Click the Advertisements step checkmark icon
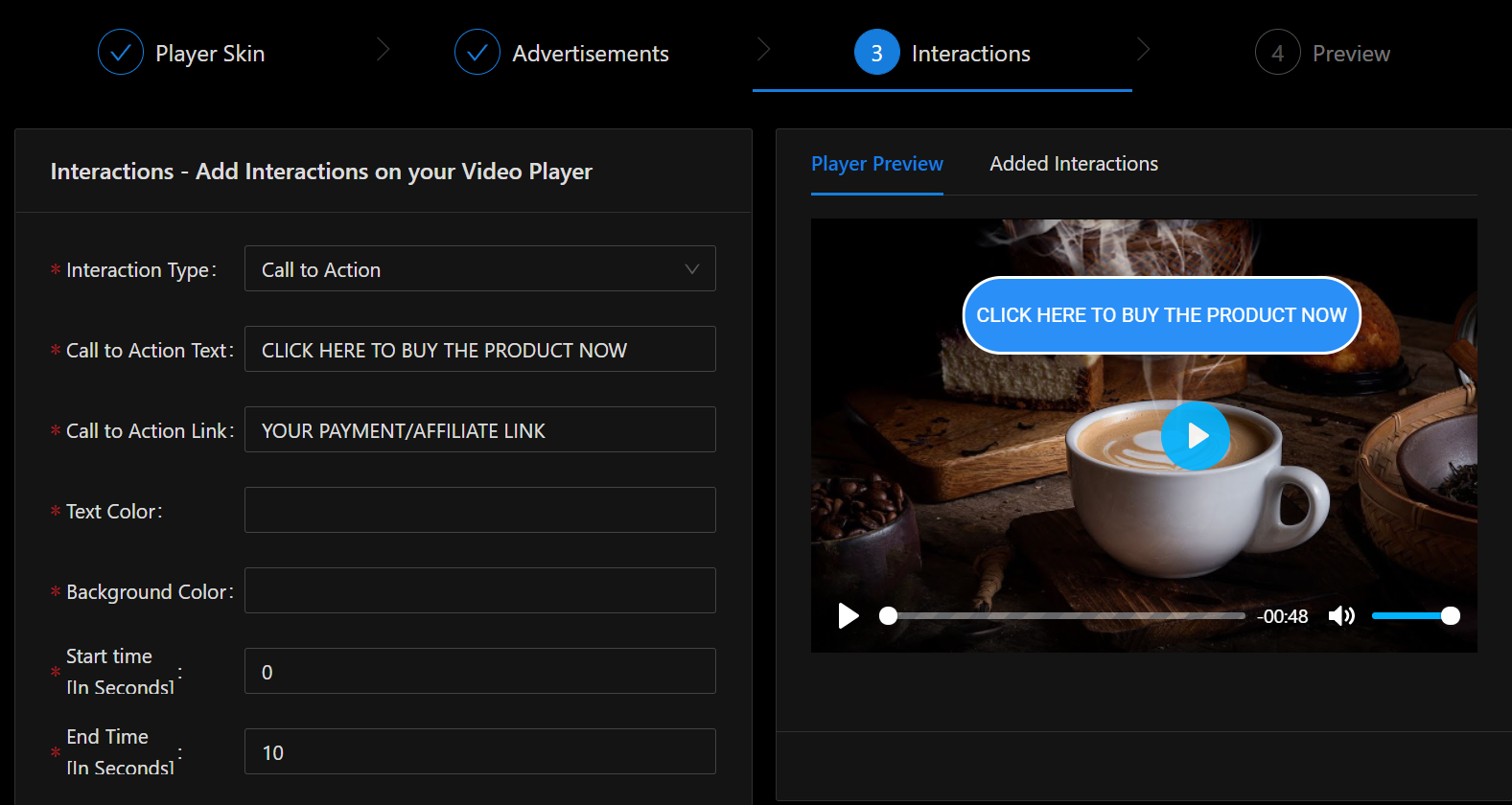The width and height of the screenshot is (1512, 805). point(477,53)
